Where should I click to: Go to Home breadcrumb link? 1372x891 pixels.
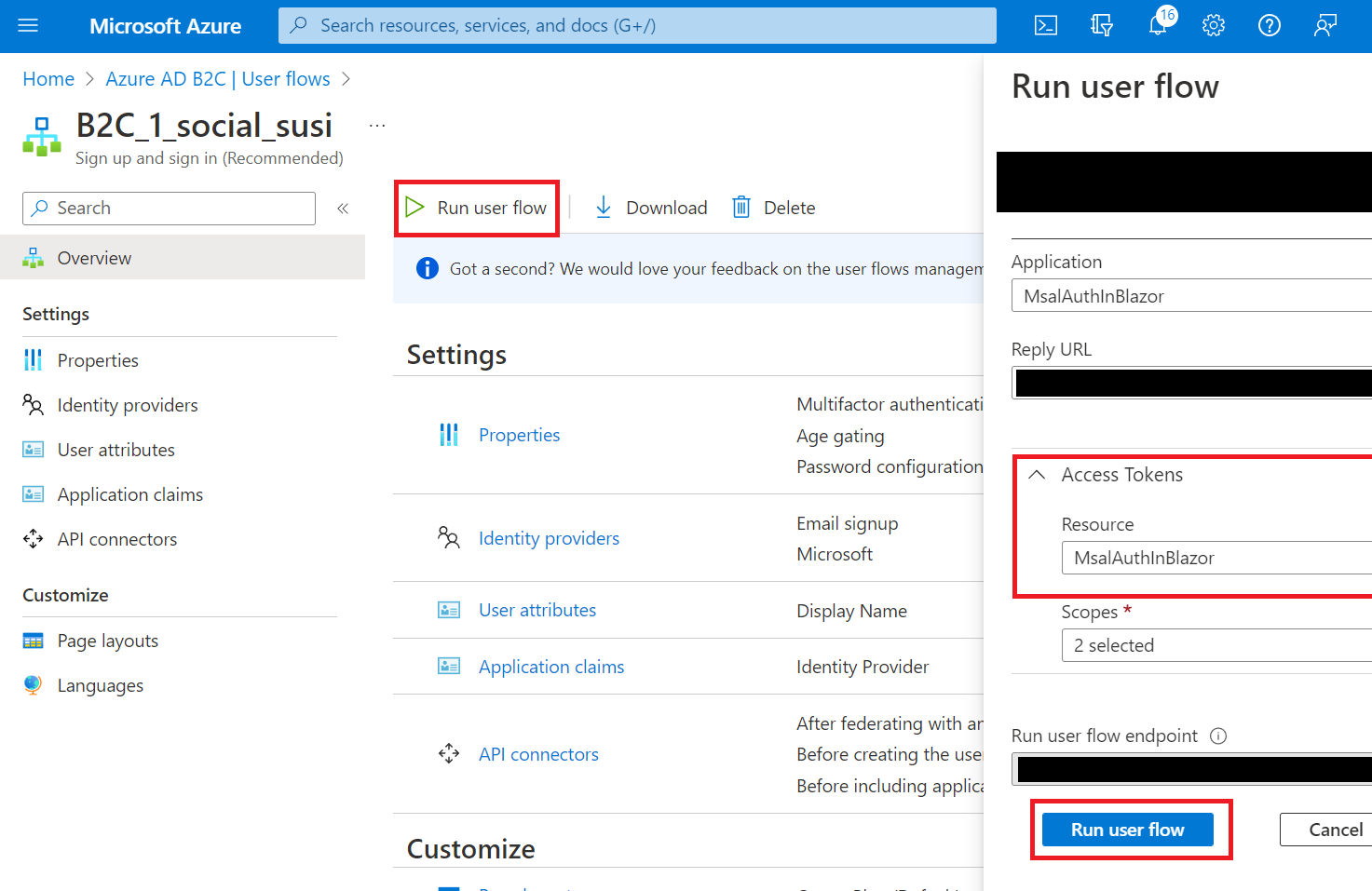(48, 79)
